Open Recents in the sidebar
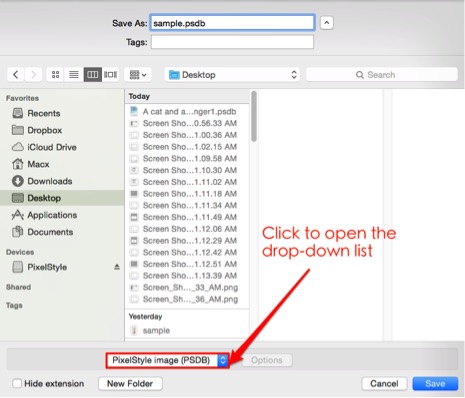 pyautogui.click(x=62, y=113)
